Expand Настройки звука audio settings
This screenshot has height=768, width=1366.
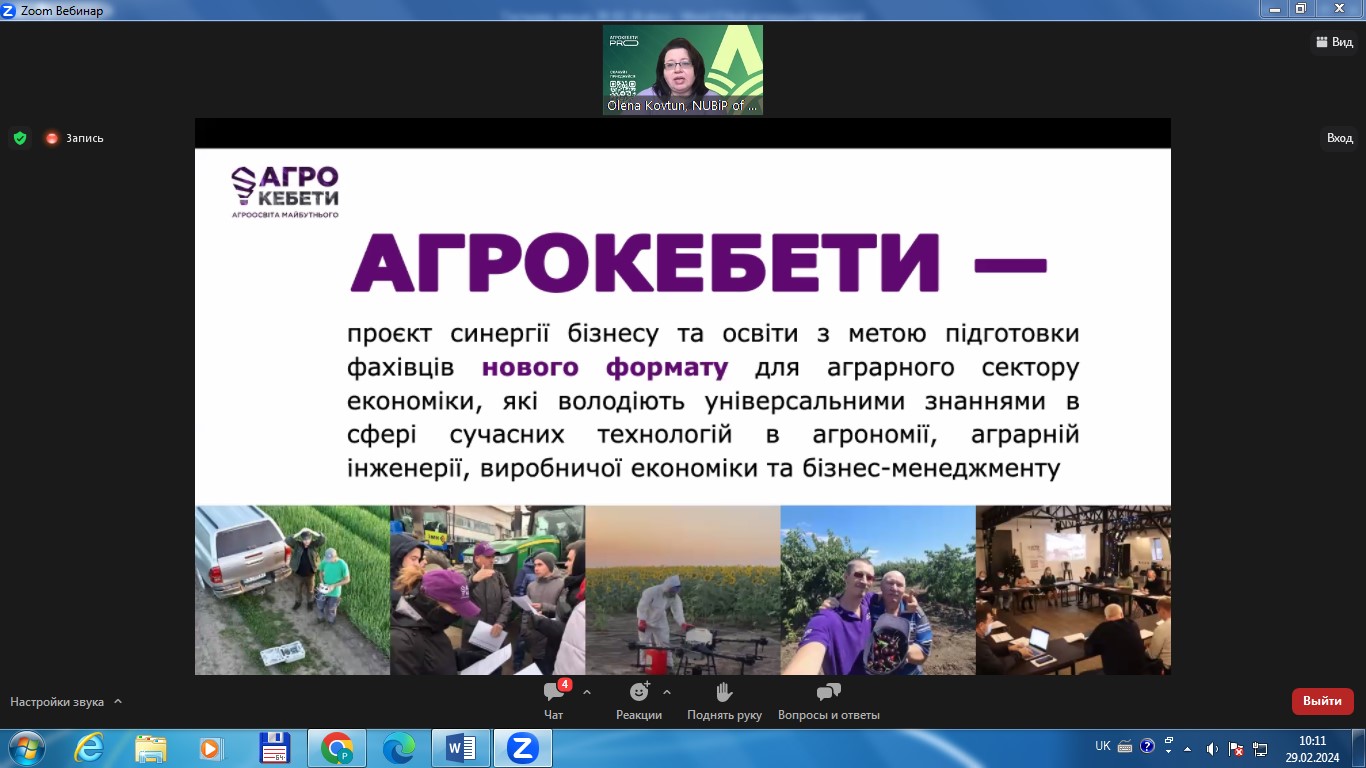click(66, 702)
